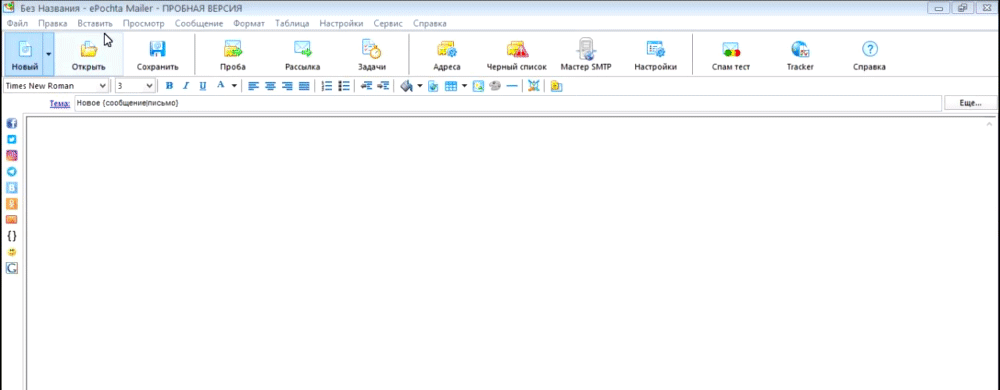Open the Просмотр menu
Image resolution: width=1000 pixels, height=390 pixels.
143,24
